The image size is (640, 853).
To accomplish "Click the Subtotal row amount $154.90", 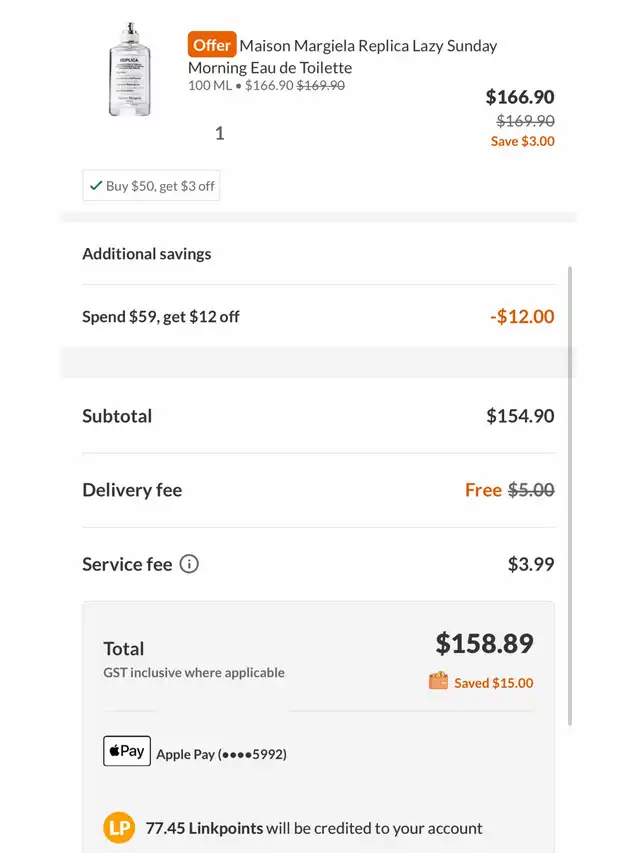I will 520,416.
